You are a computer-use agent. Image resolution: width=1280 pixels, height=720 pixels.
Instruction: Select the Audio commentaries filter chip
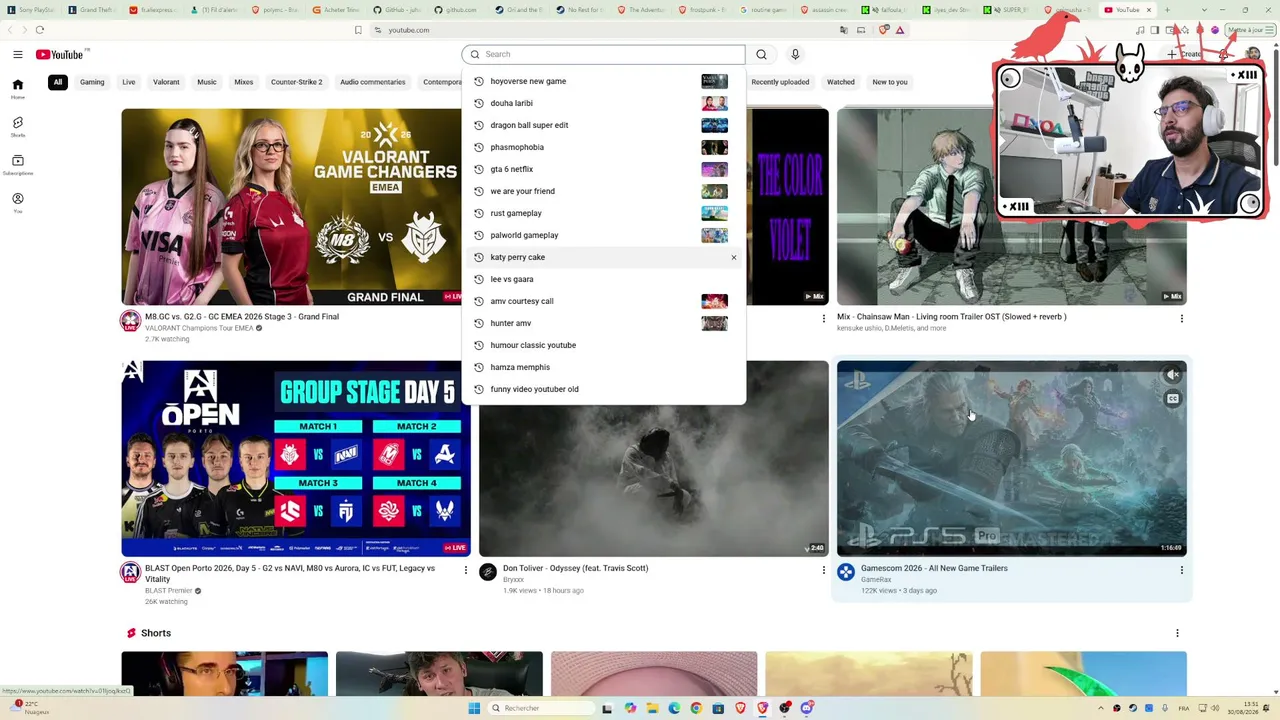pyautogui.click(x=372, y=82)
